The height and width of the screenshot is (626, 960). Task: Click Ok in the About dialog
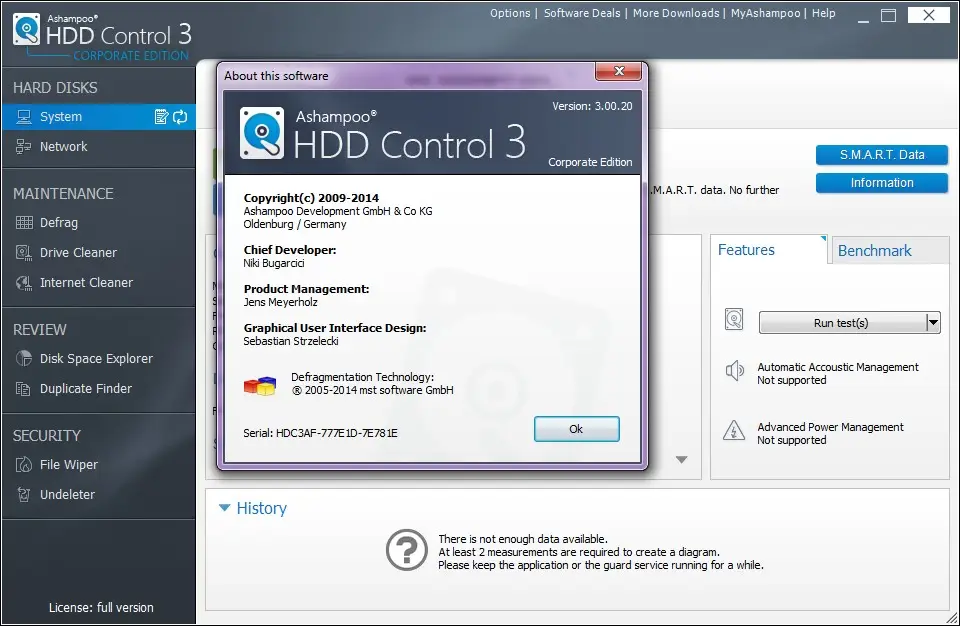tap(576, 429)
